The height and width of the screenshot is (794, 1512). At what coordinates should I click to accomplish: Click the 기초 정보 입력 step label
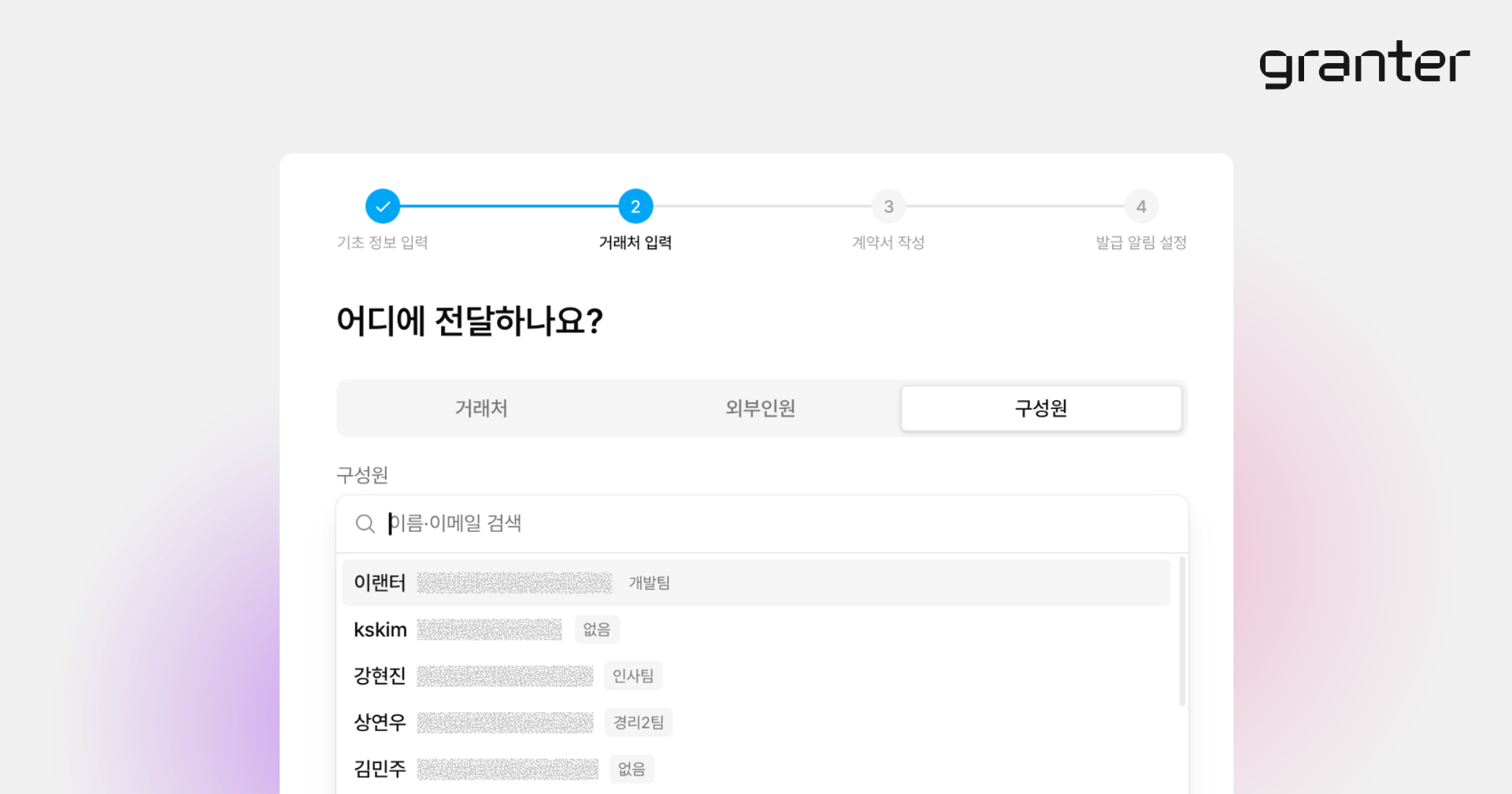(383, 243)
